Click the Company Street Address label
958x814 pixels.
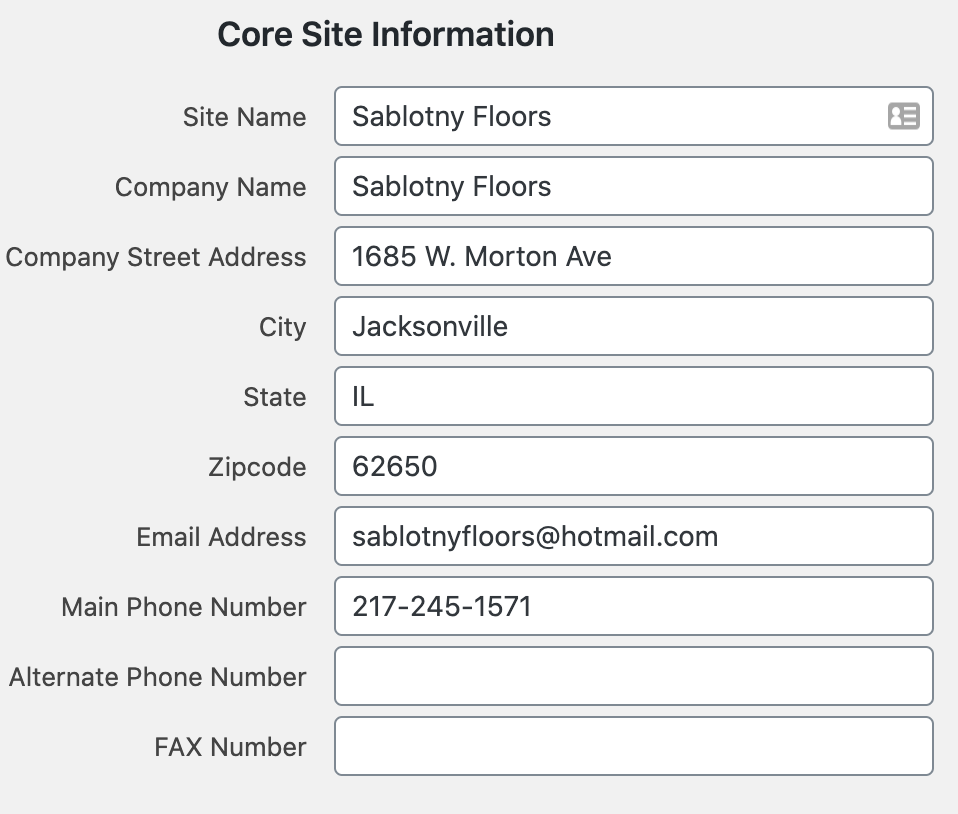point(156,257)
